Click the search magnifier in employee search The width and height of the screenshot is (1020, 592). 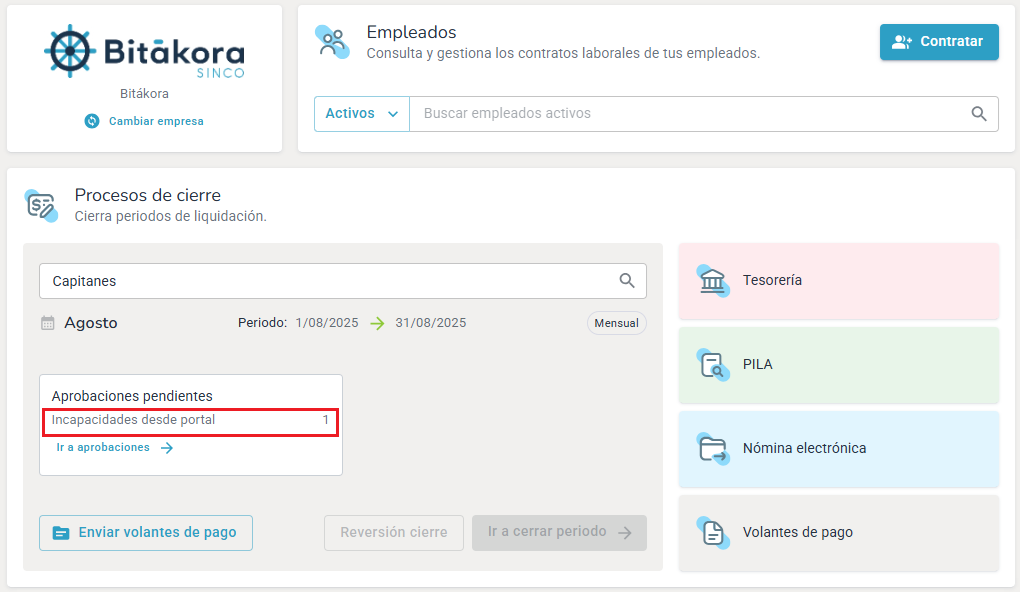point(979,114)
